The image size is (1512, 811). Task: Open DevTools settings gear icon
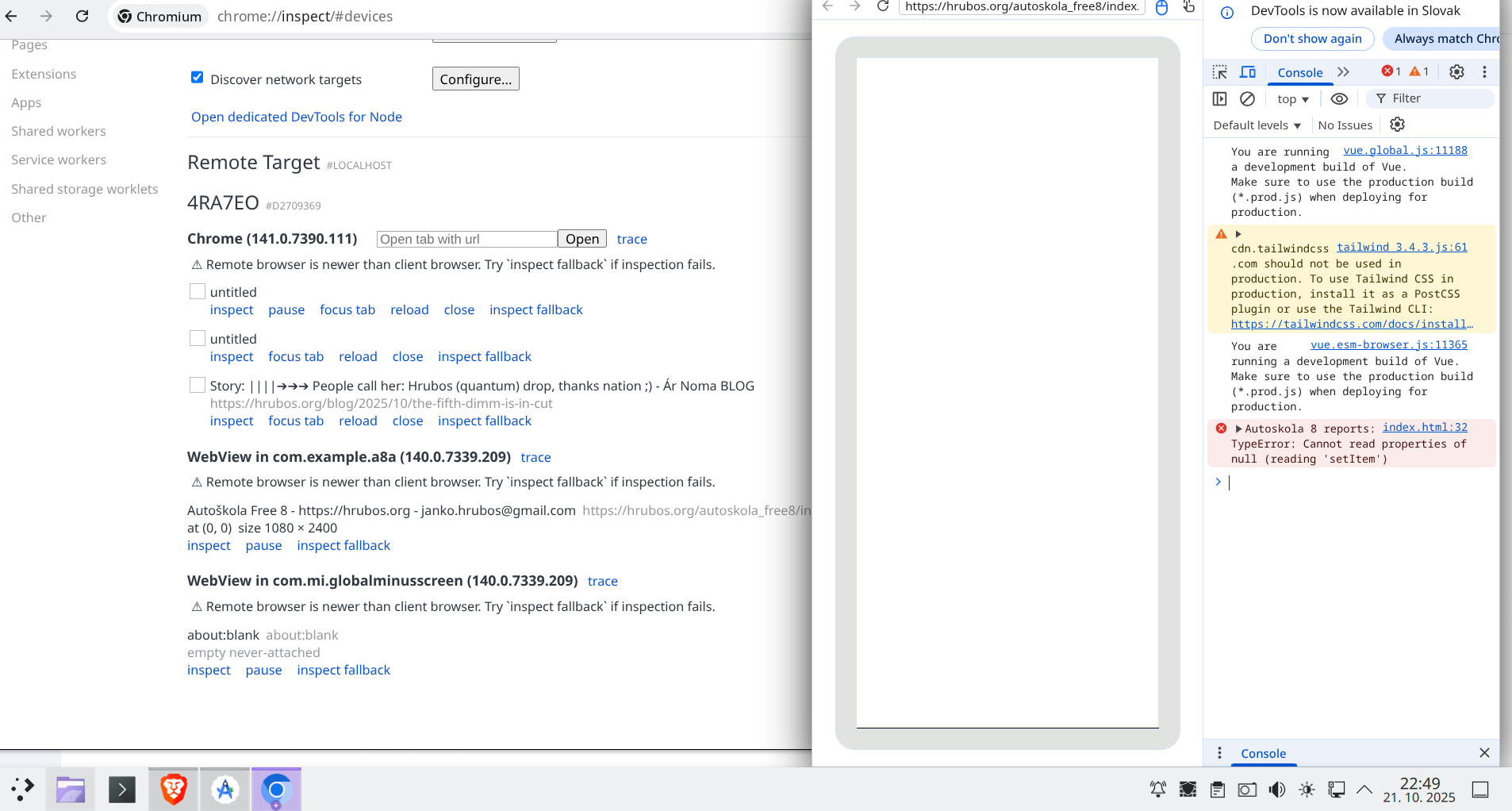1456,72
